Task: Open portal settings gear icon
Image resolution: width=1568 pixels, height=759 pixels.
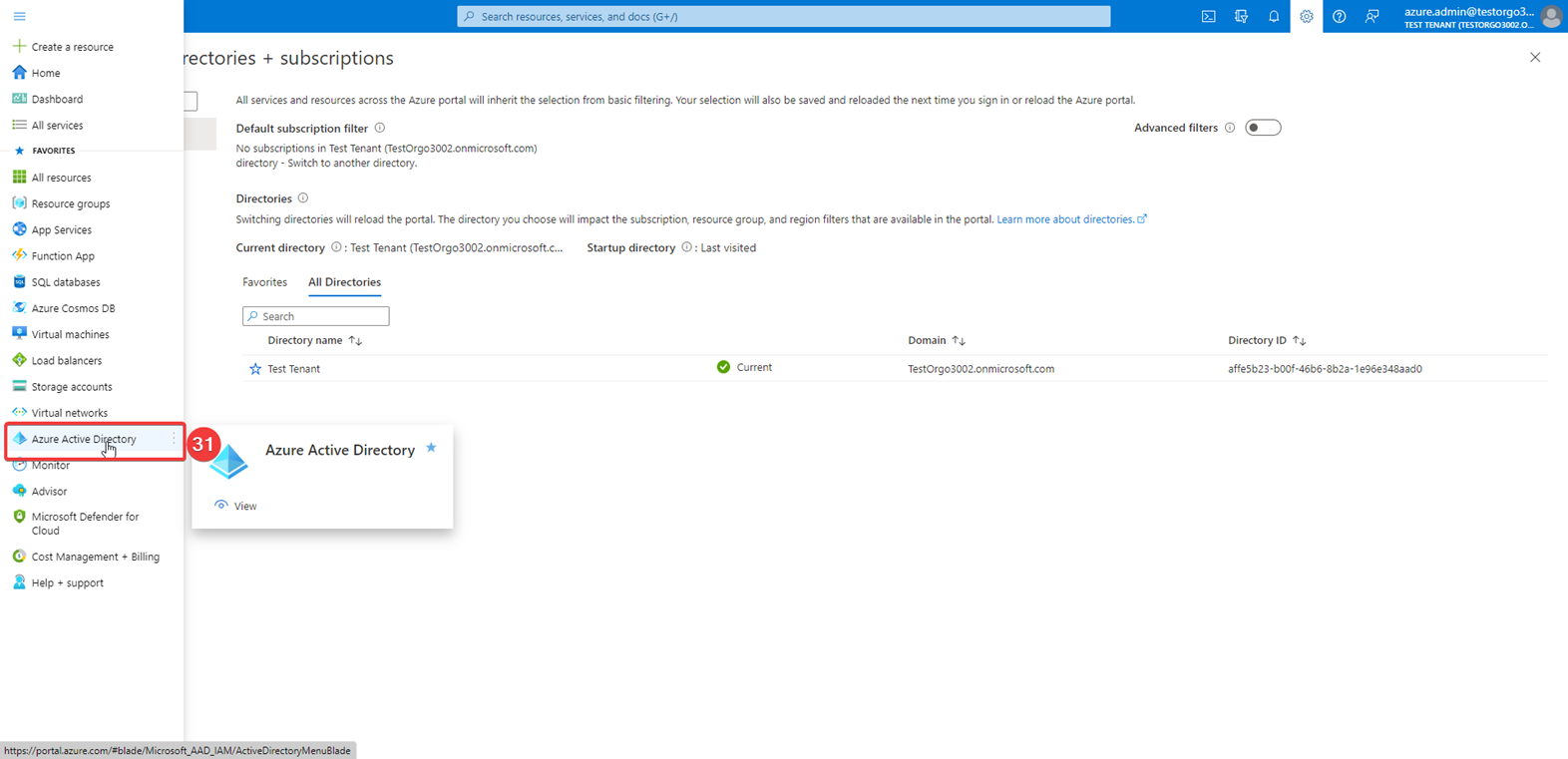Action: 1306,17
